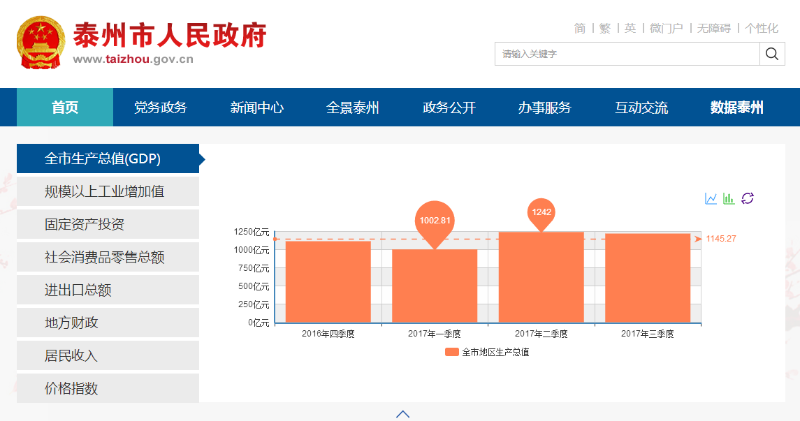
Task: Go to 数据泰州 section
Action: coord(736,108)
